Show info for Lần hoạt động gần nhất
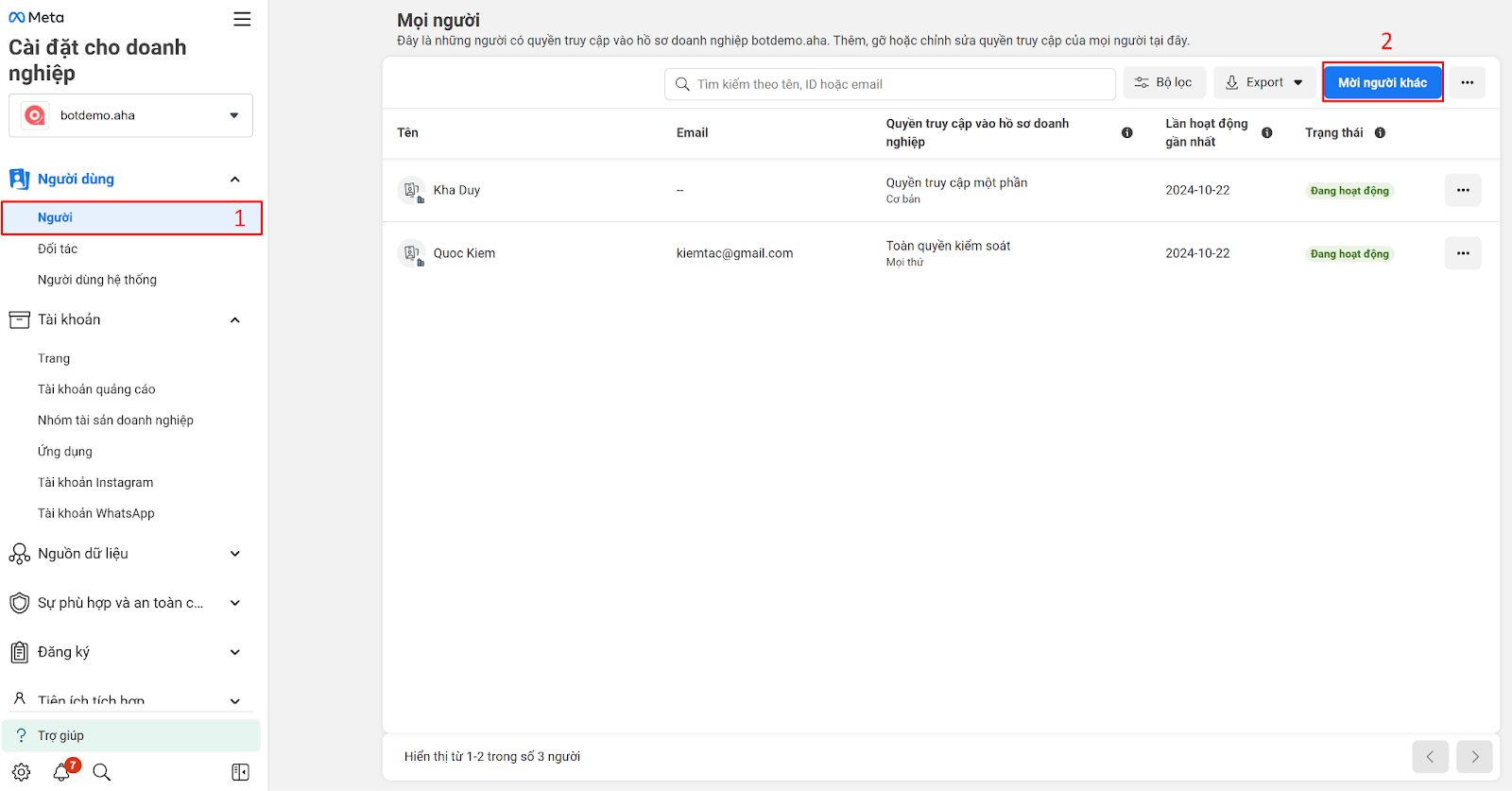The height and width of the screenshot is (791, 1512). [1266, 133]
